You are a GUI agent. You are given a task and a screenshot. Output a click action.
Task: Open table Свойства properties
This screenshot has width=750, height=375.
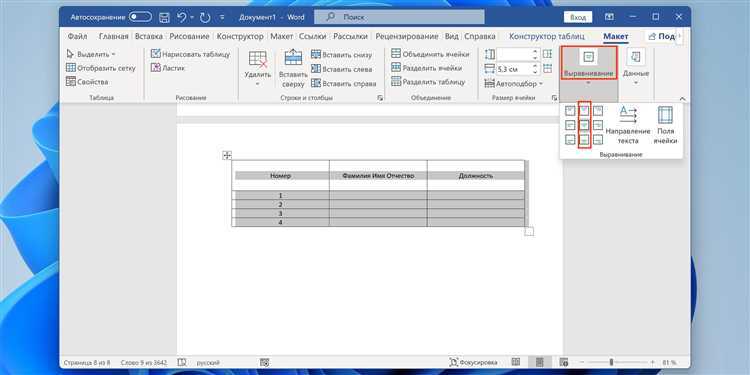(x=87, y=82)
